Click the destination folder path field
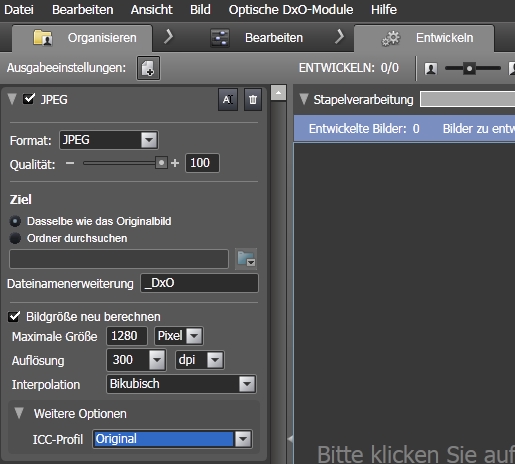Viewport: 515px width, 464px height. pos(119,259)
